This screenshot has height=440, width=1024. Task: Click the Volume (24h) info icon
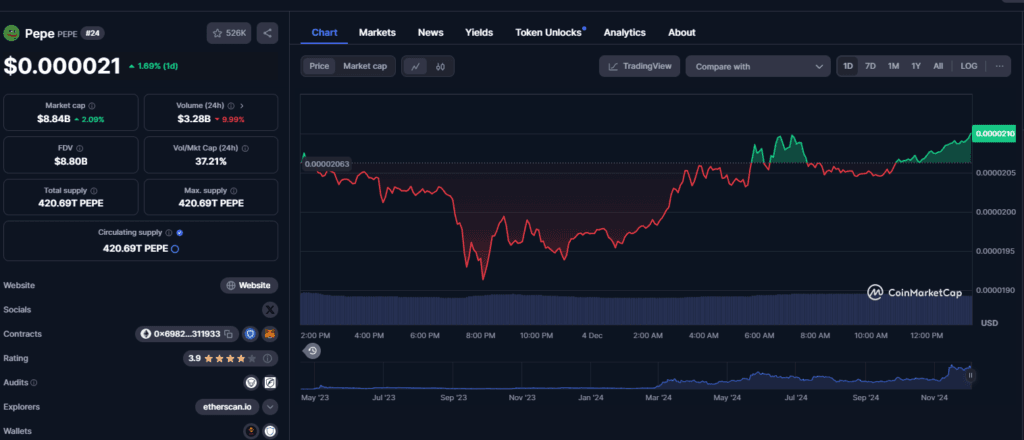pyautogui.click(x=231, y=106)
